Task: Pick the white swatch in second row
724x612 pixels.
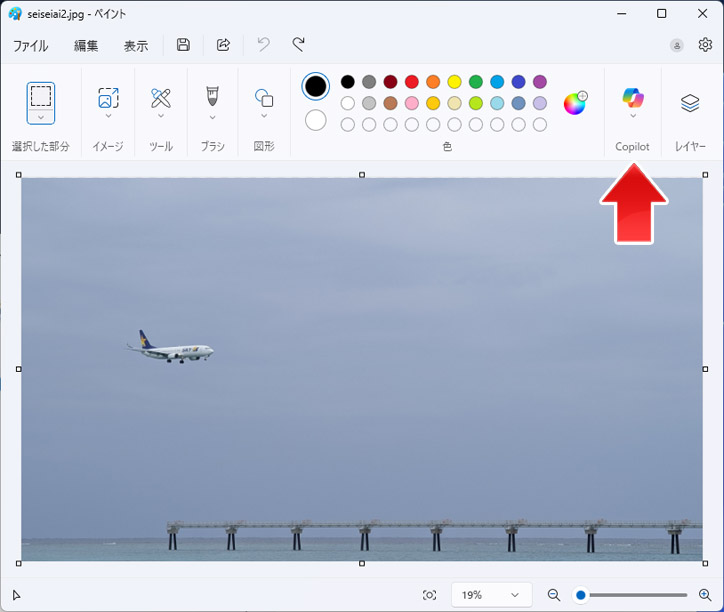Action: [348, 103]
